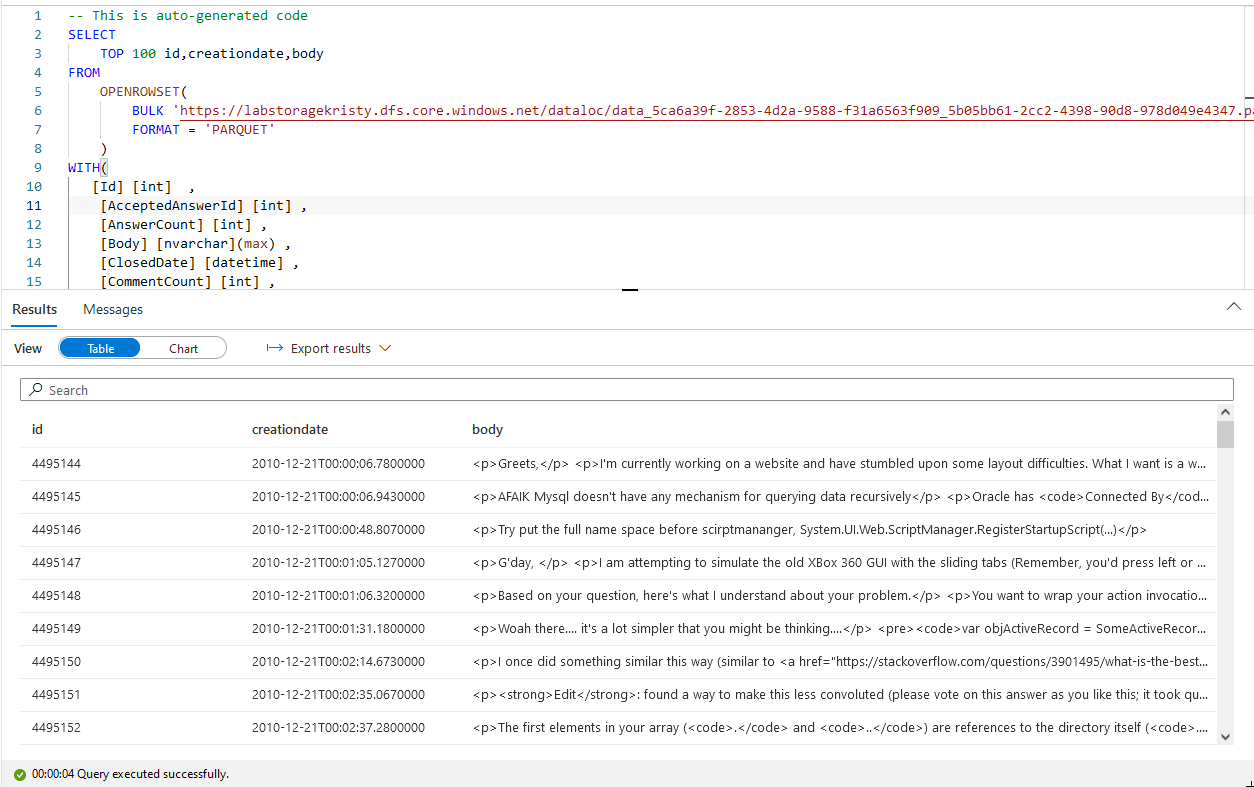Collapse the results pane with the chevron
The image size is (1254, 787).
[x=1233, y=308]
